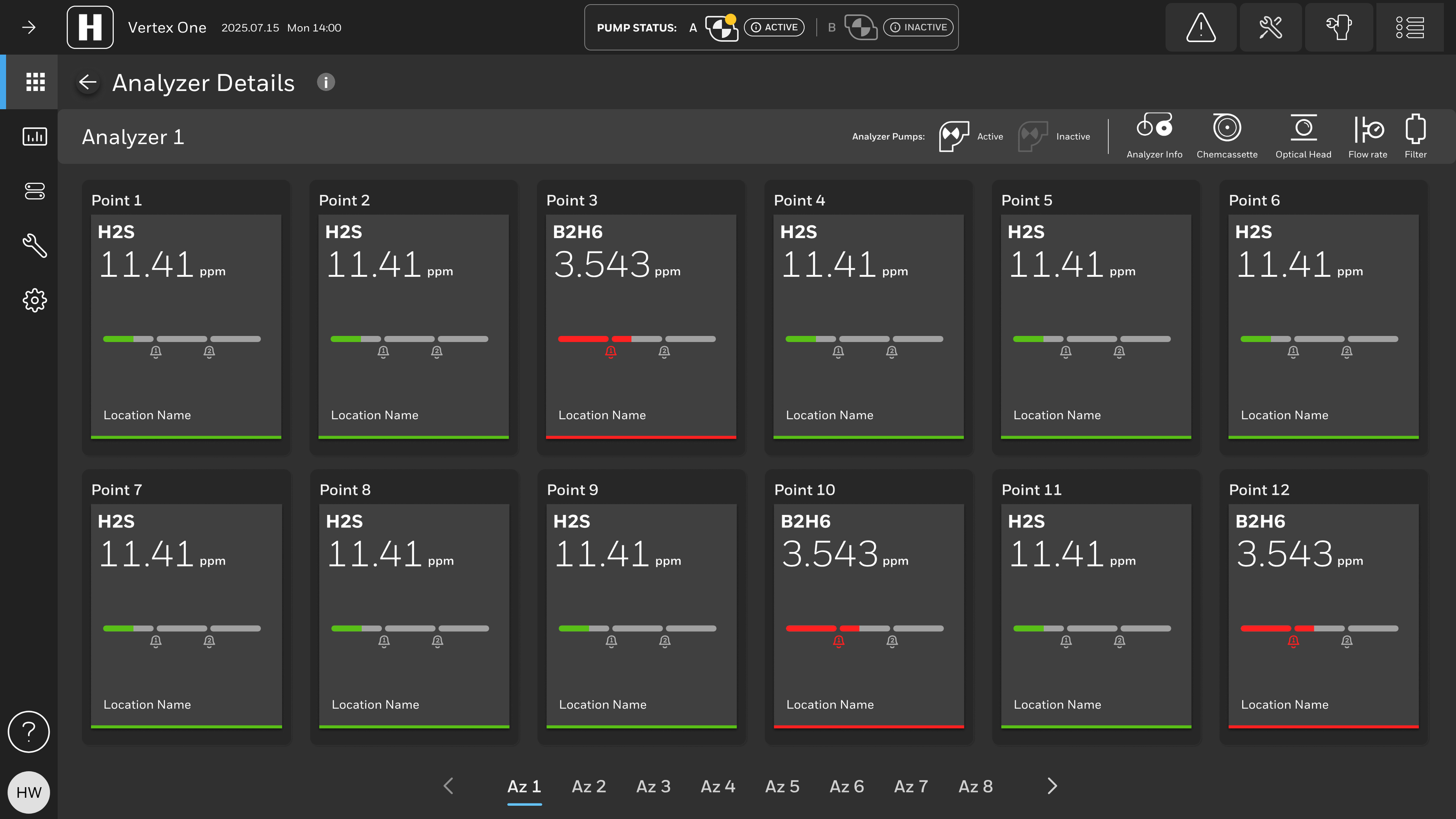Toggle pump A ACTIVE status pill
Image resolution: width=1456 pixels, height=819 pixels.
774,27
